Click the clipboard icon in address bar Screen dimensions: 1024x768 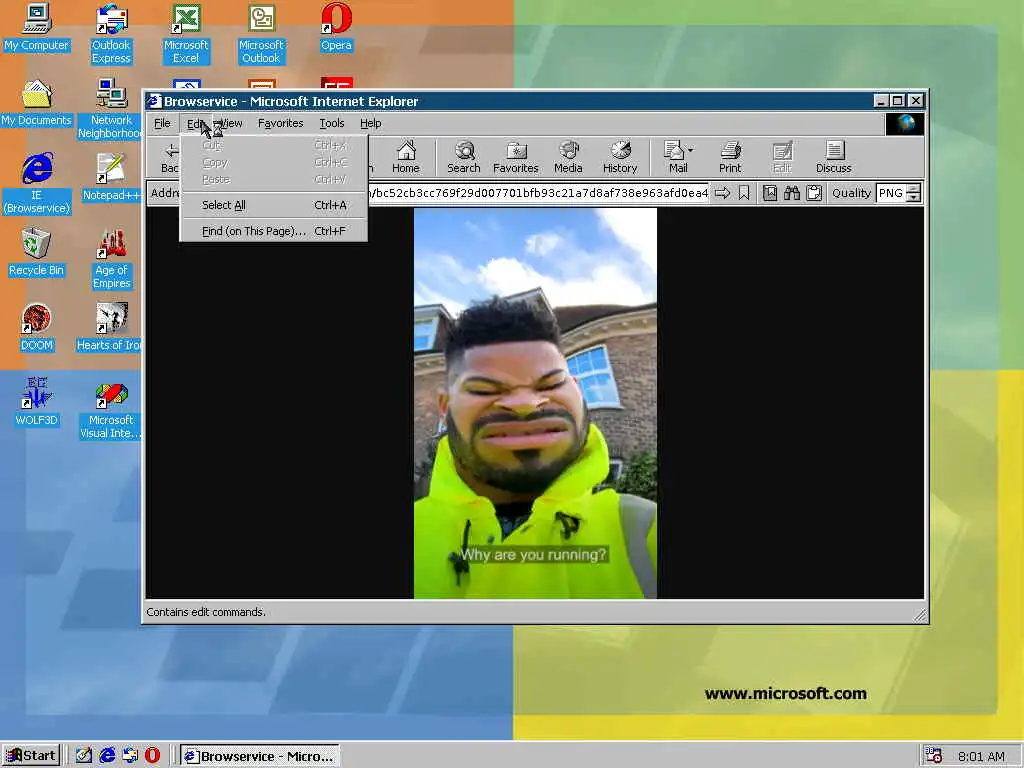pos(814,193)
